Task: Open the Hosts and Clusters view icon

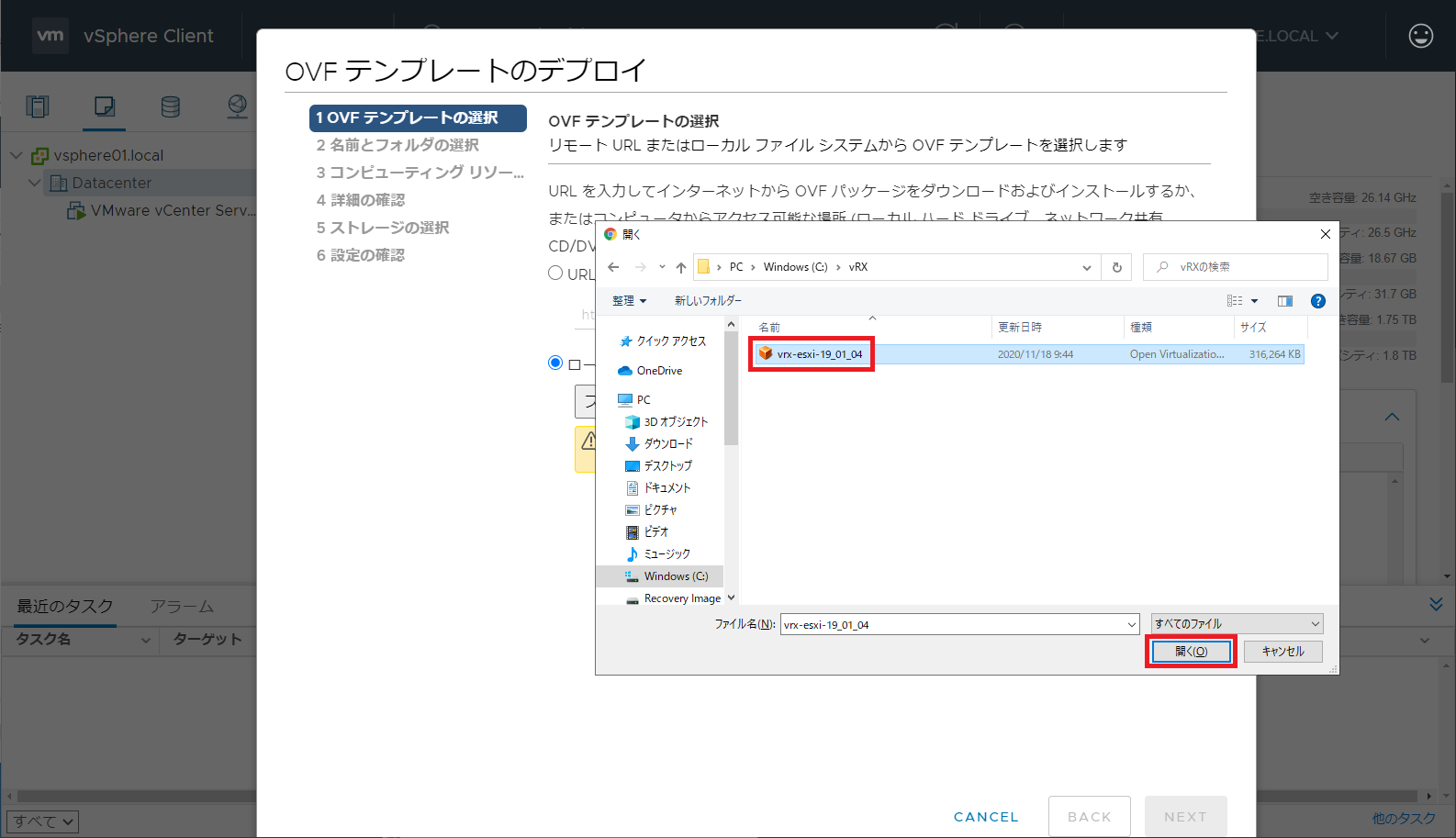Action: 38,106
